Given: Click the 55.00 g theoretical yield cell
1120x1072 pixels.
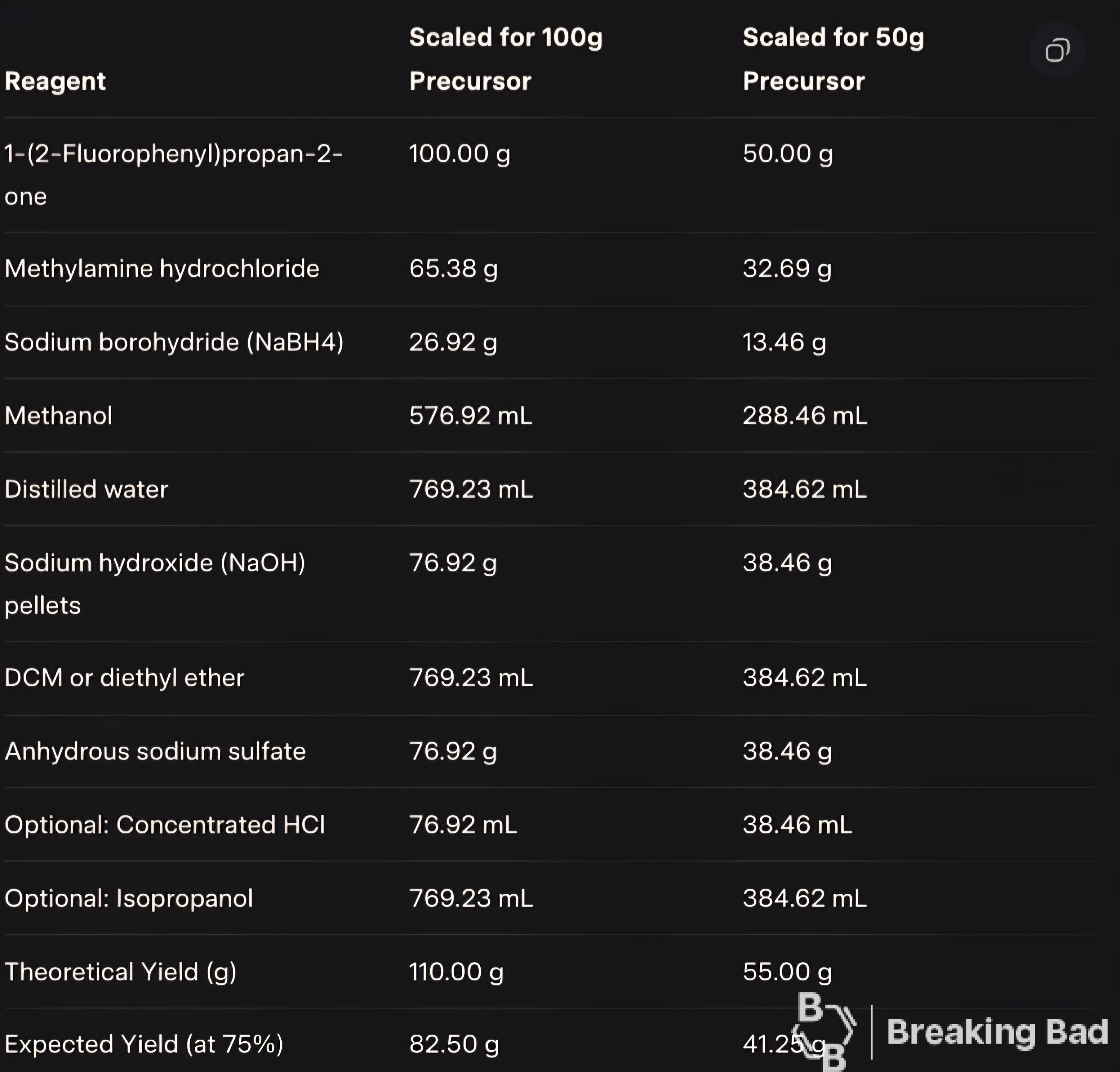Looking at the screenshot, I should click(787, 972).
